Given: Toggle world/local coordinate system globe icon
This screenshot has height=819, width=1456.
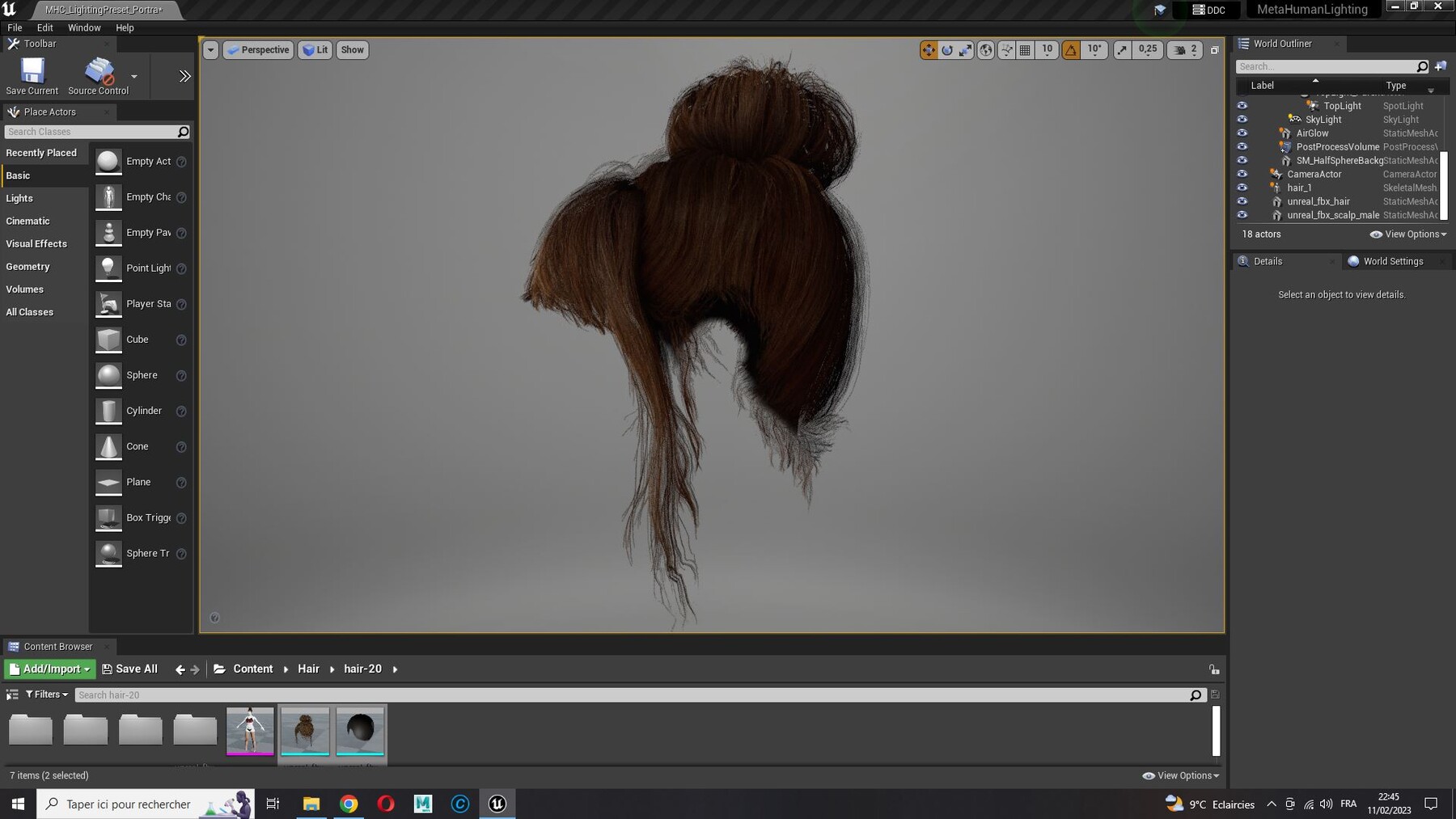Looking at the screenshot, I should point(986,50).
